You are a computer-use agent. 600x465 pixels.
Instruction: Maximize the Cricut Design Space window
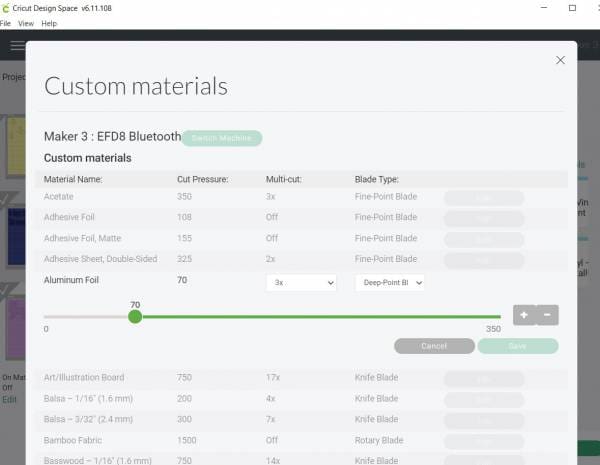(572, 8)
